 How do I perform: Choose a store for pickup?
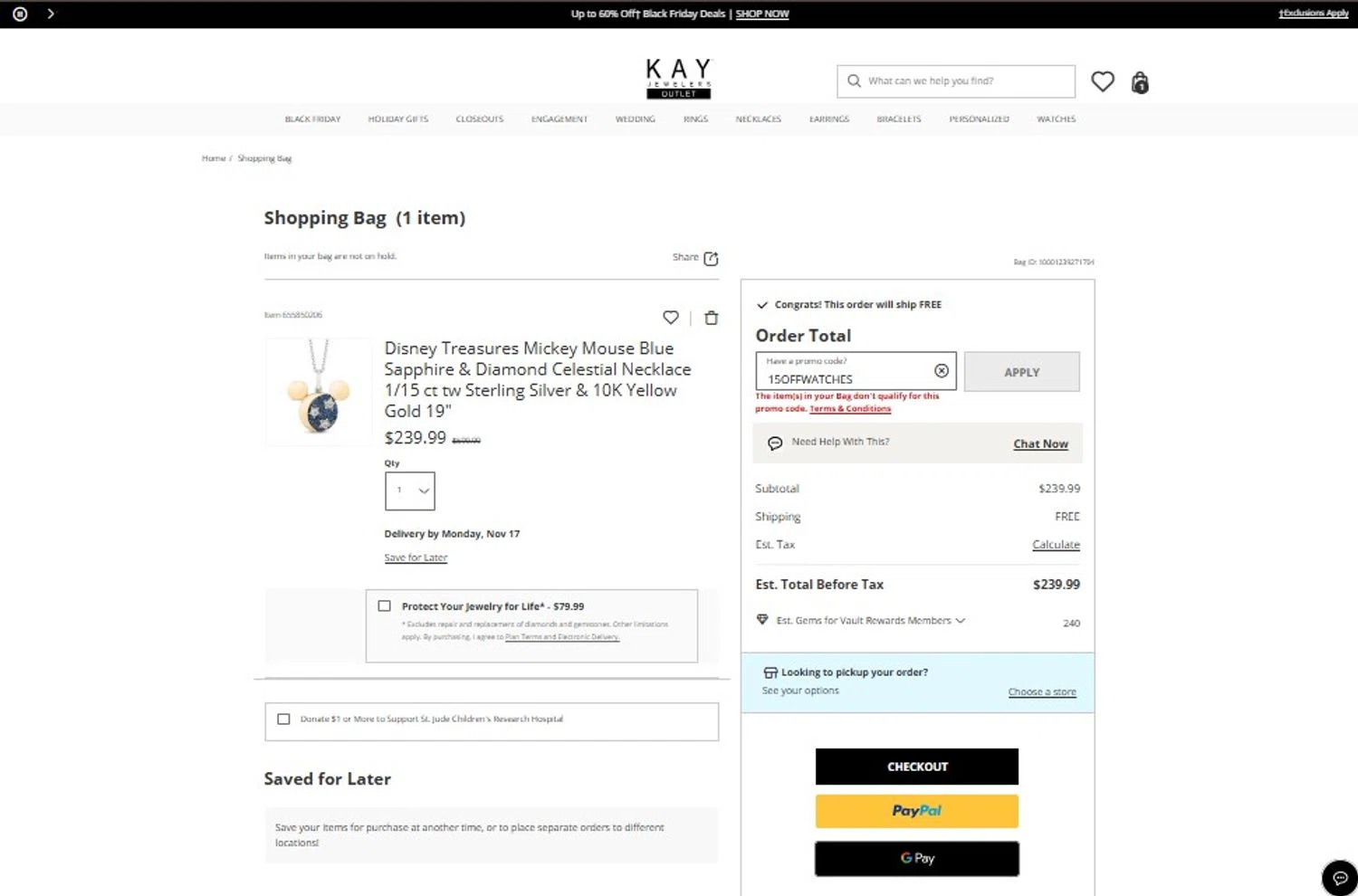(x=1042, y=692)
